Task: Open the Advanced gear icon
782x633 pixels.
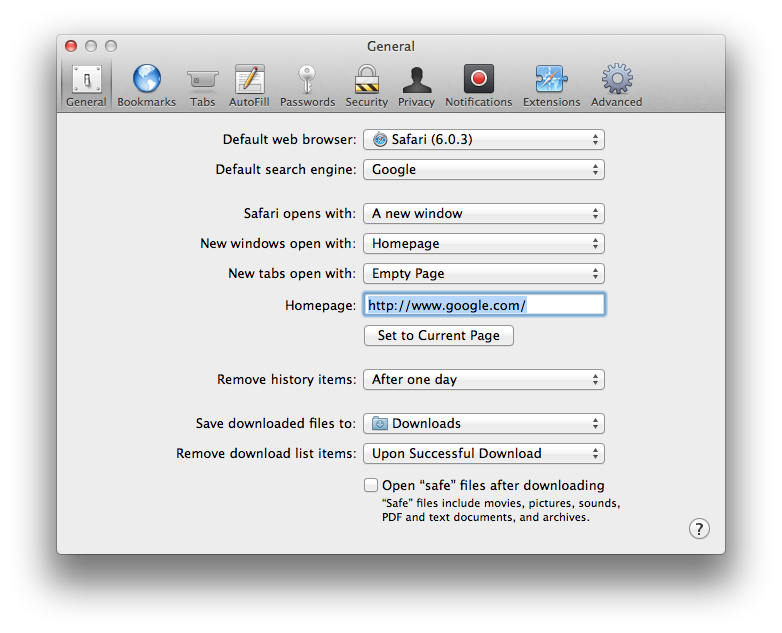Action: pyautogui.click(x=616, y=85)
